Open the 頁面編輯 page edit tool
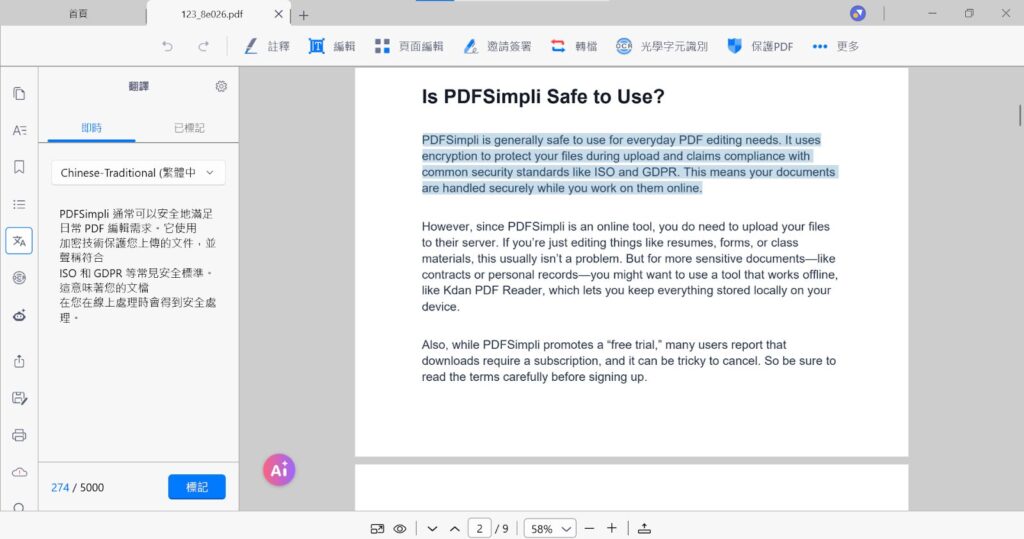The height and width of the screenshot is (539, 1024). click(x=409, y=46)
